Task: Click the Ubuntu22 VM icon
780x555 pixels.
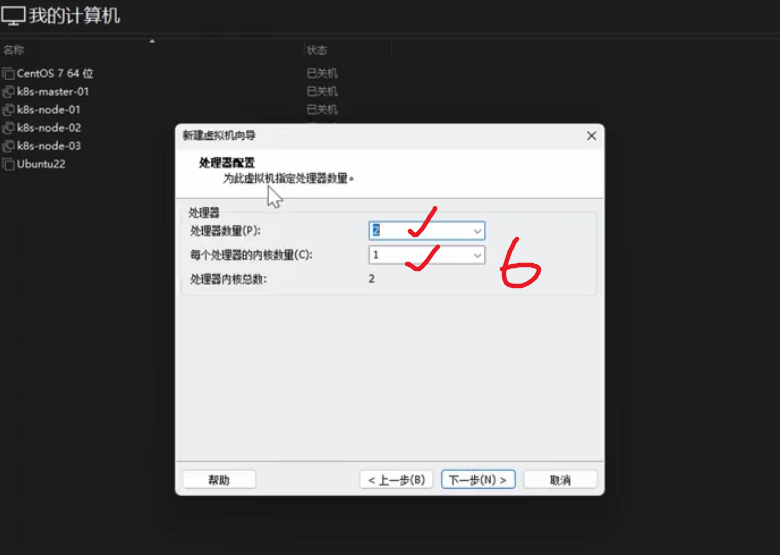Action: 8,165
